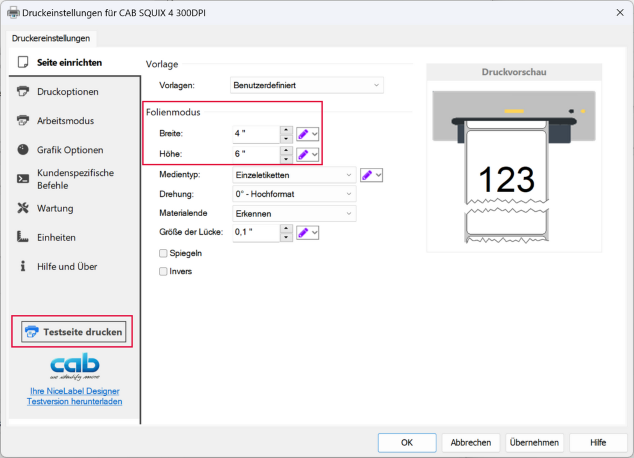The height and width of the screenshot is (458, 634).
Task: Close the Druckeinstellungen dialog
Action: click(620, 13)
